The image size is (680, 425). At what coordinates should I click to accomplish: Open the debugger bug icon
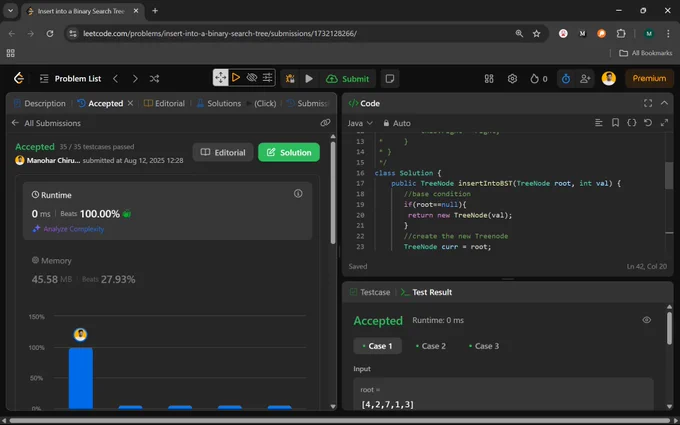290,78
